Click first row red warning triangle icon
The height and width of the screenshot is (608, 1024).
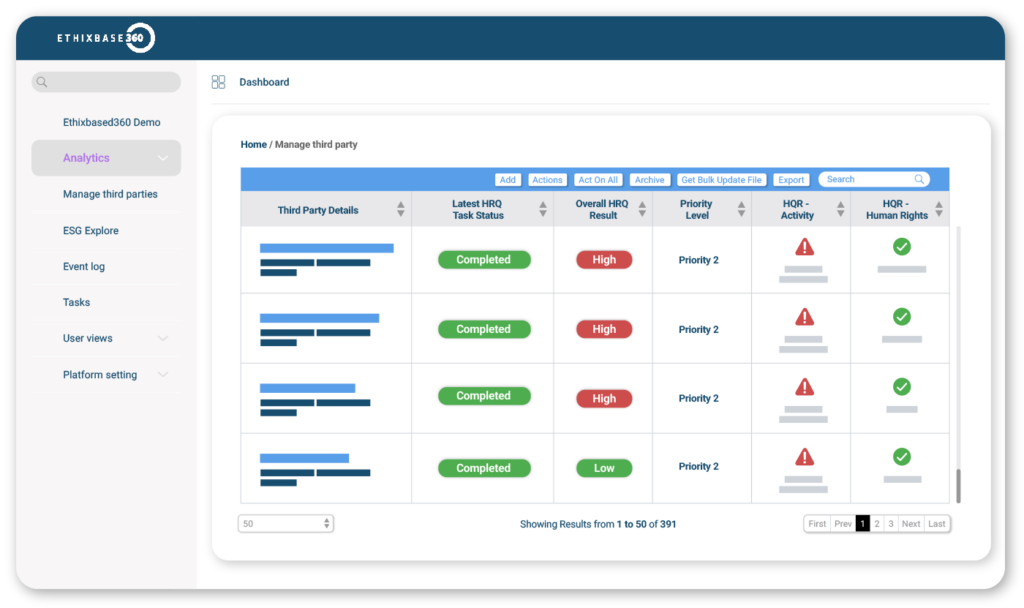[804, 247]
